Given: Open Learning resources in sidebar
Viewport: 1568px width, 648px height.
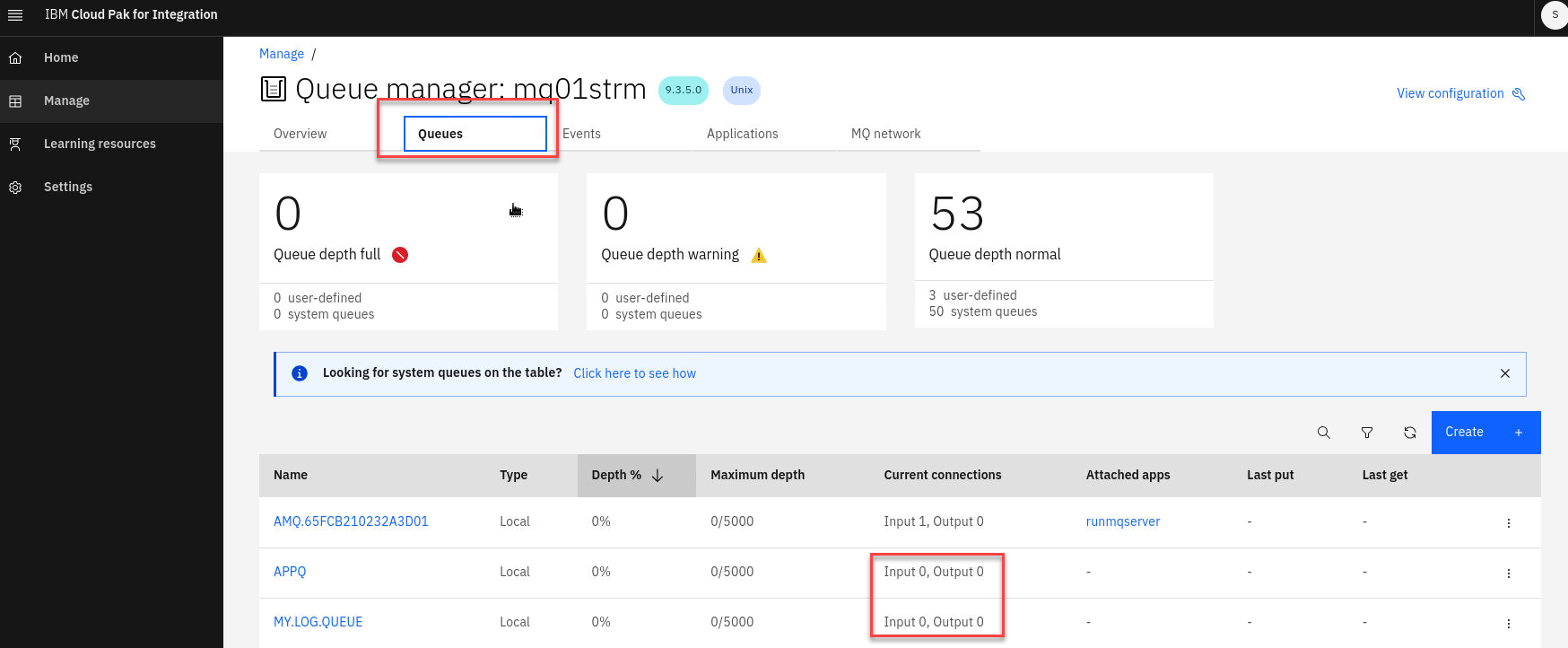Looking at the screenshot, I should [x=100, y=144].
